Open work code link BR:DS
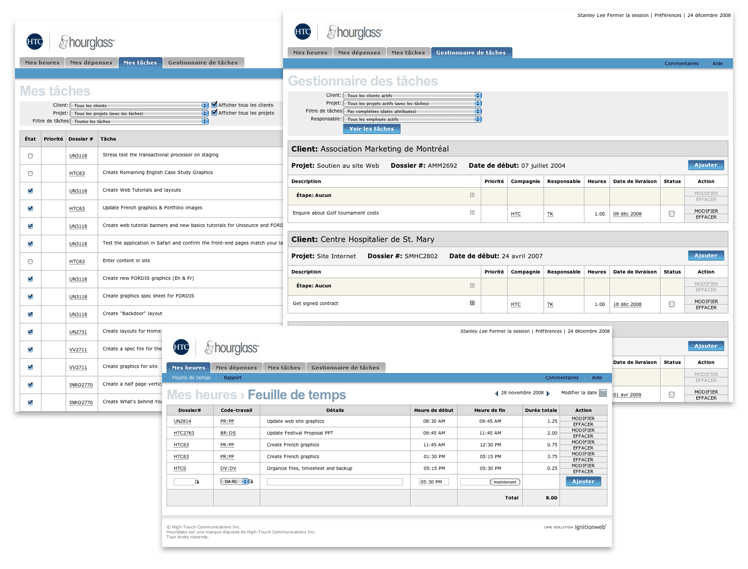This screenshot has height=569, width=748. point(228,433)
